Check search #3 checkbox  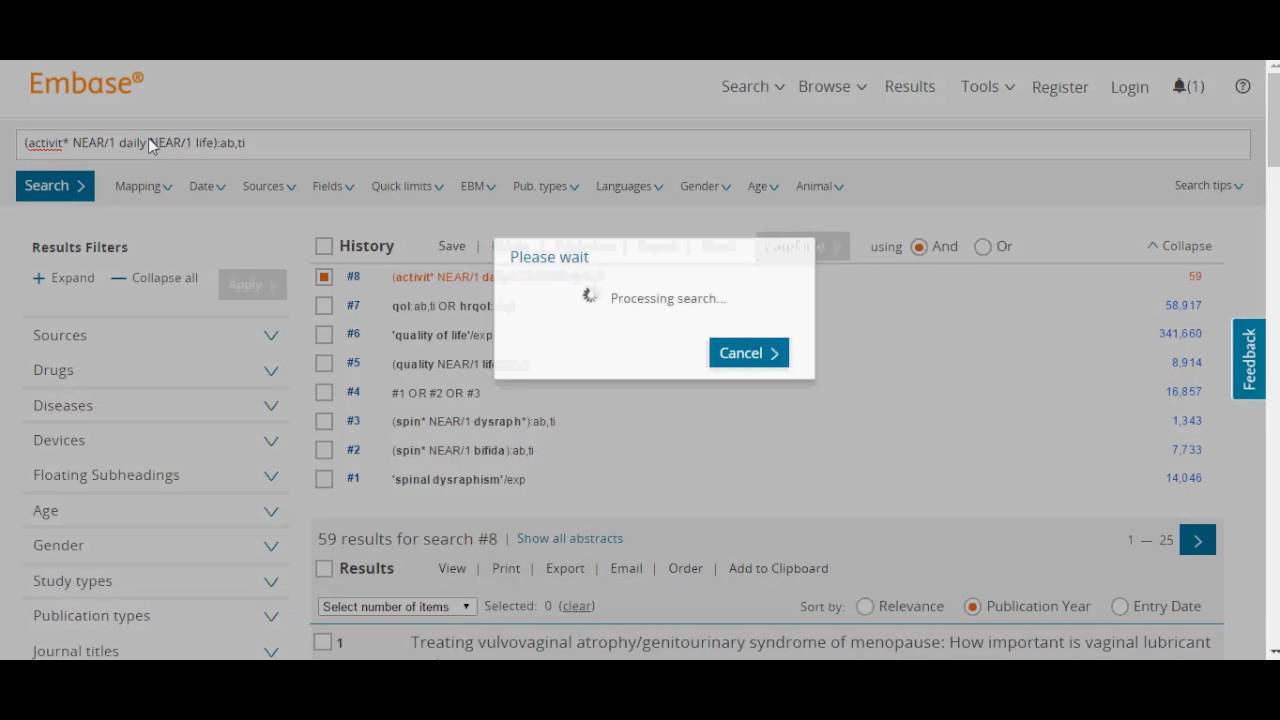pyautogui.click(x=324, y=421)
